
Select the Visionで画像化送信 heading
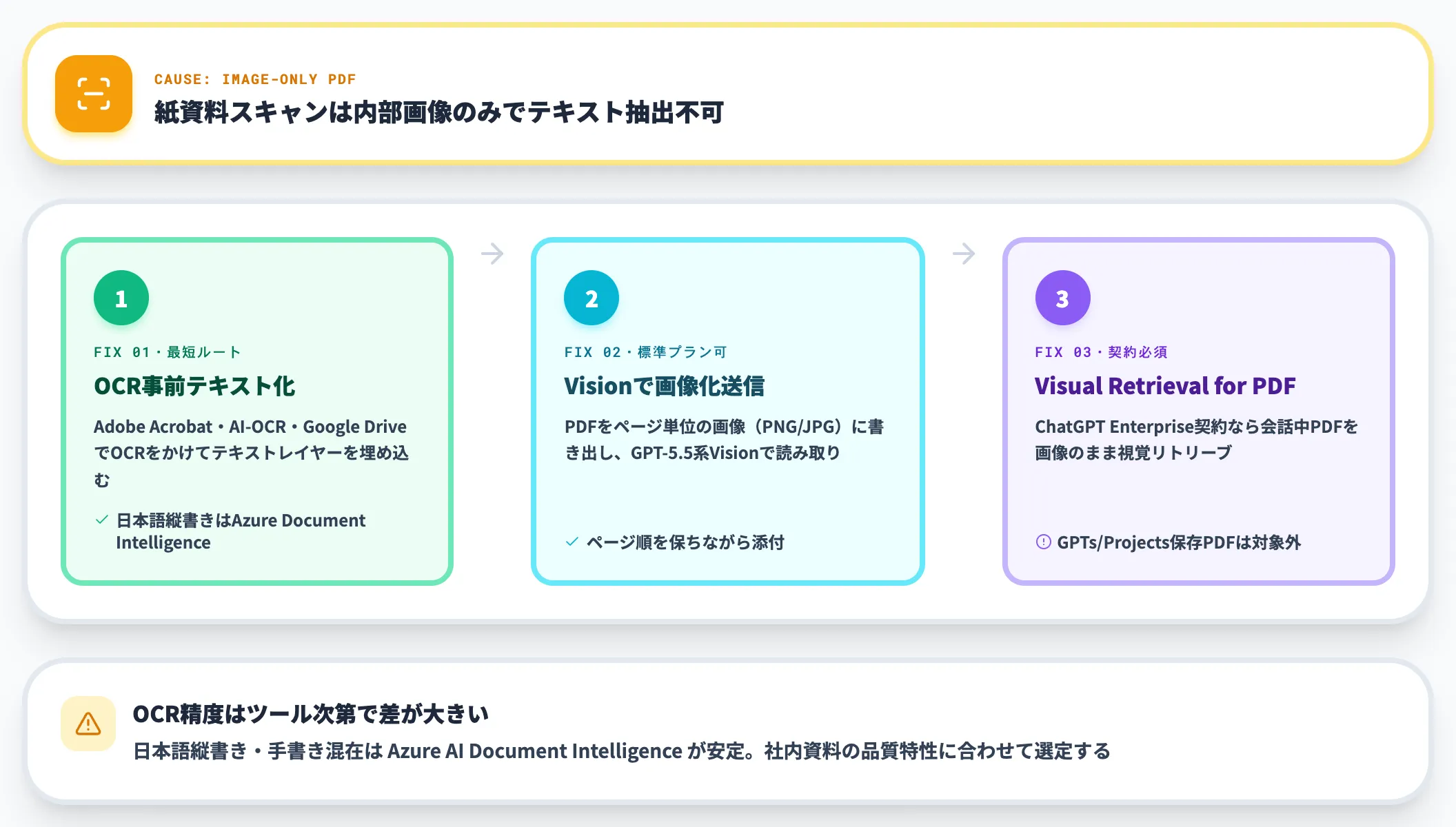(x=665, y=386)
